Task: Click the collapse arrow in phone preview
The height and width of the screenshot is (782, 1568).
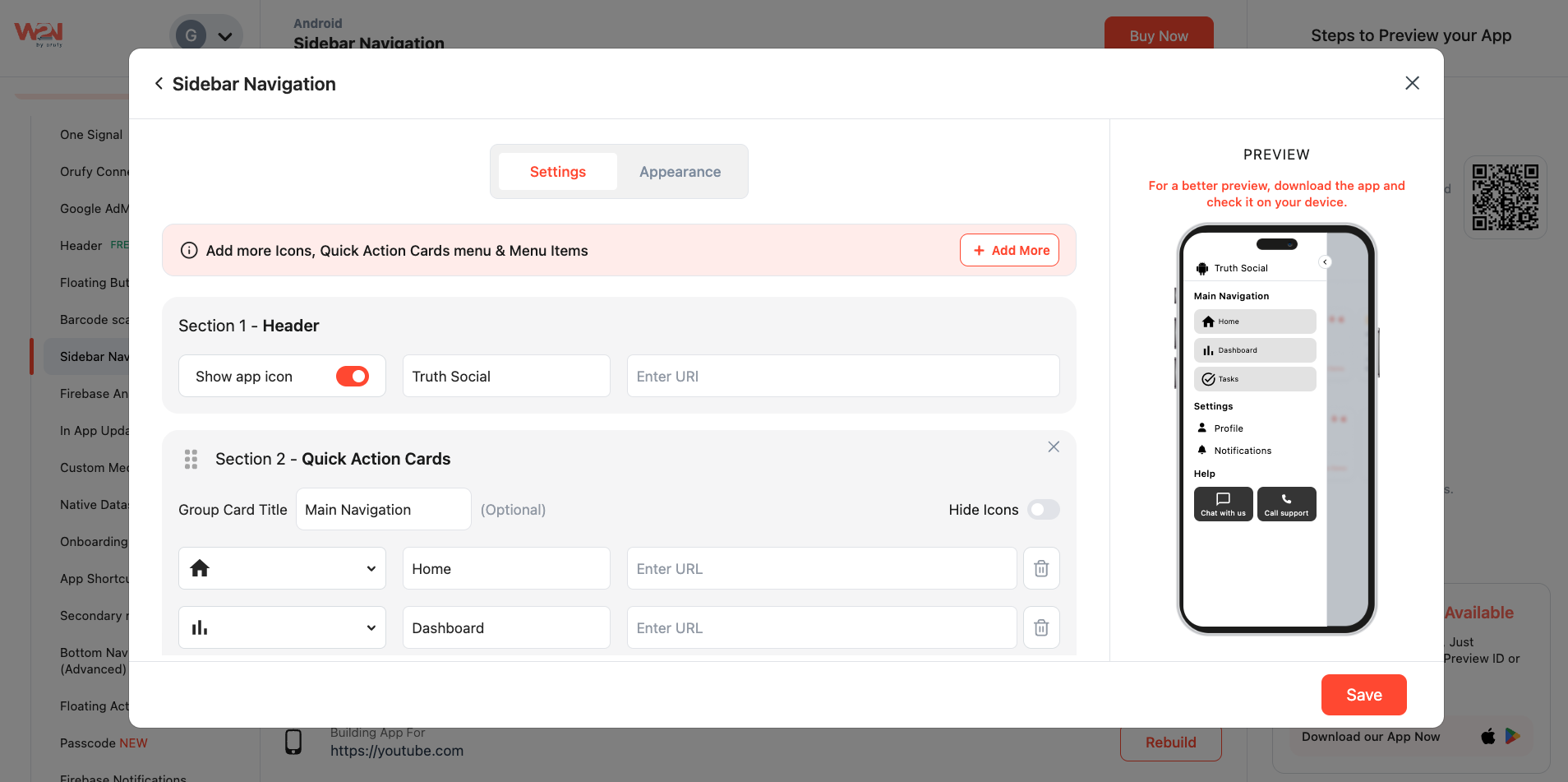Action: (1325, 262)
